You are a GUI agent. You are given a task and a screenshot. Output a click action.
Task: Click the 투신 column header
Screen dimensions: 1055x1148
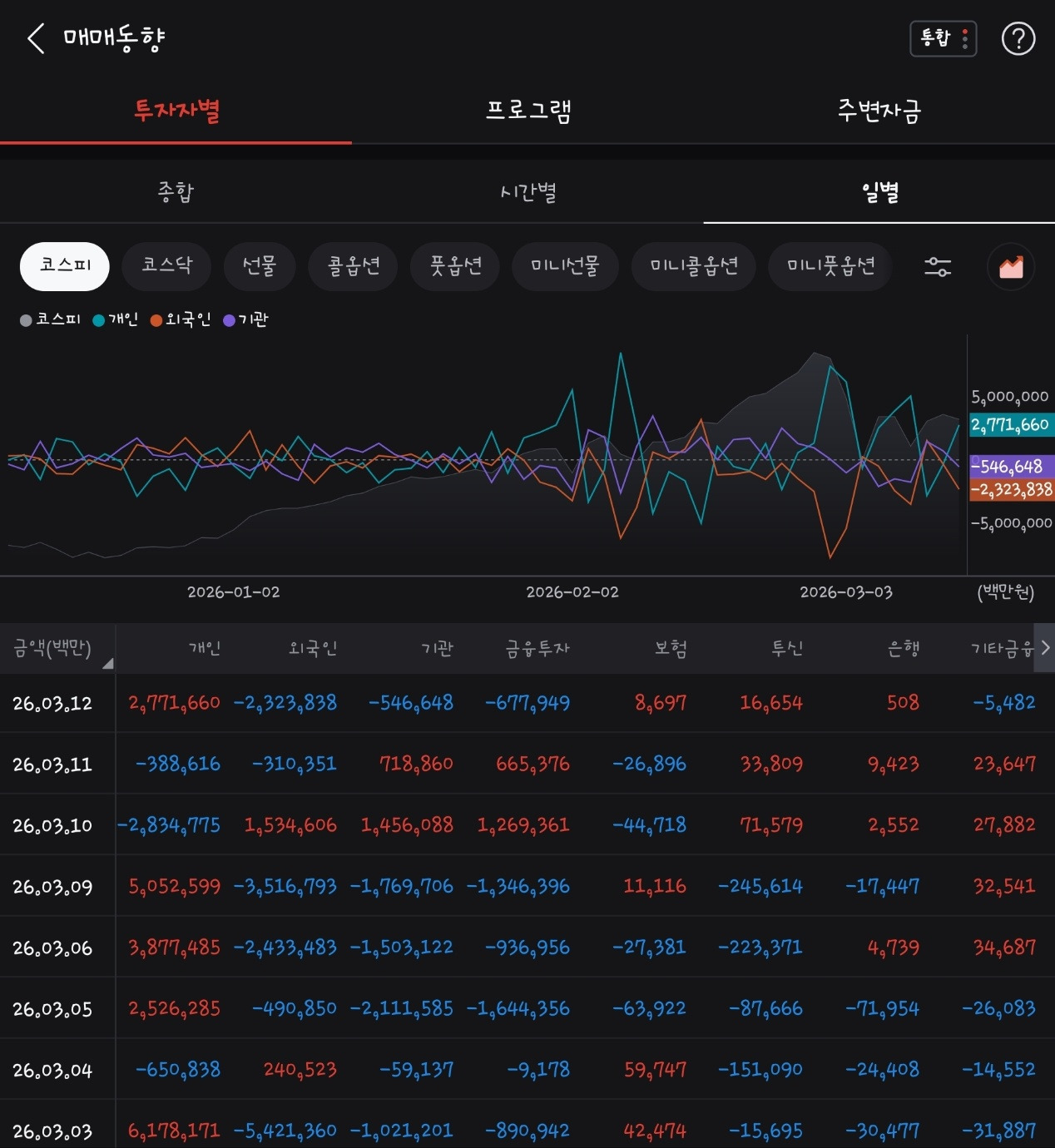pyautogui.click(x=787, y=648)
